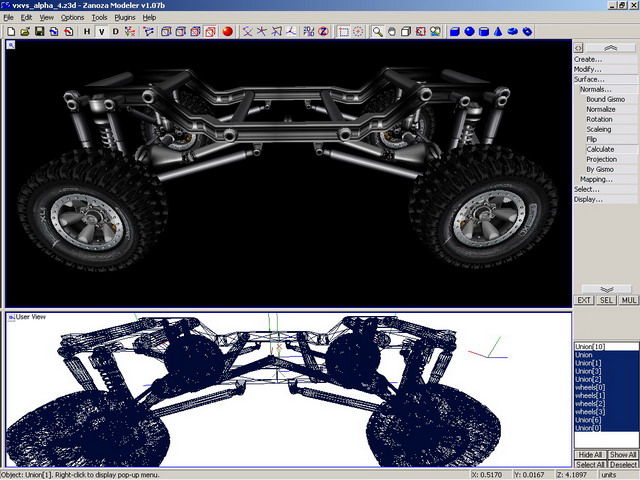The width and height of the screenshot is (640, 480).
Task: Collapse the Normals... section
Action: click(595, 89)
